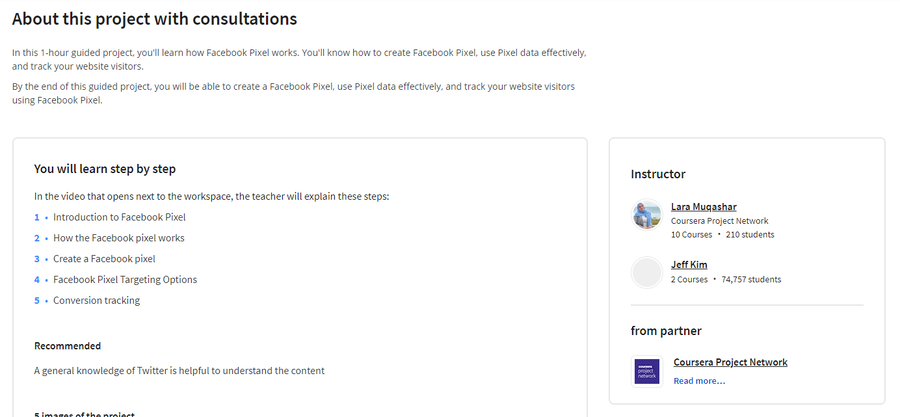Screen dimensions: 900x417
Task: Open Jeff Kim instructor link
Action: (x=689, y=264)
